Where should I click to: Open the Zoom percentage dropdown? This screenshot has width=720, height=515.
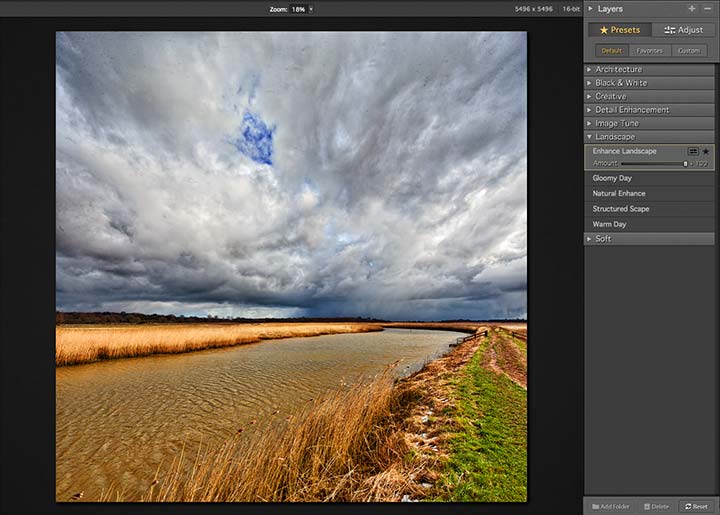click(x=311, y=9)
